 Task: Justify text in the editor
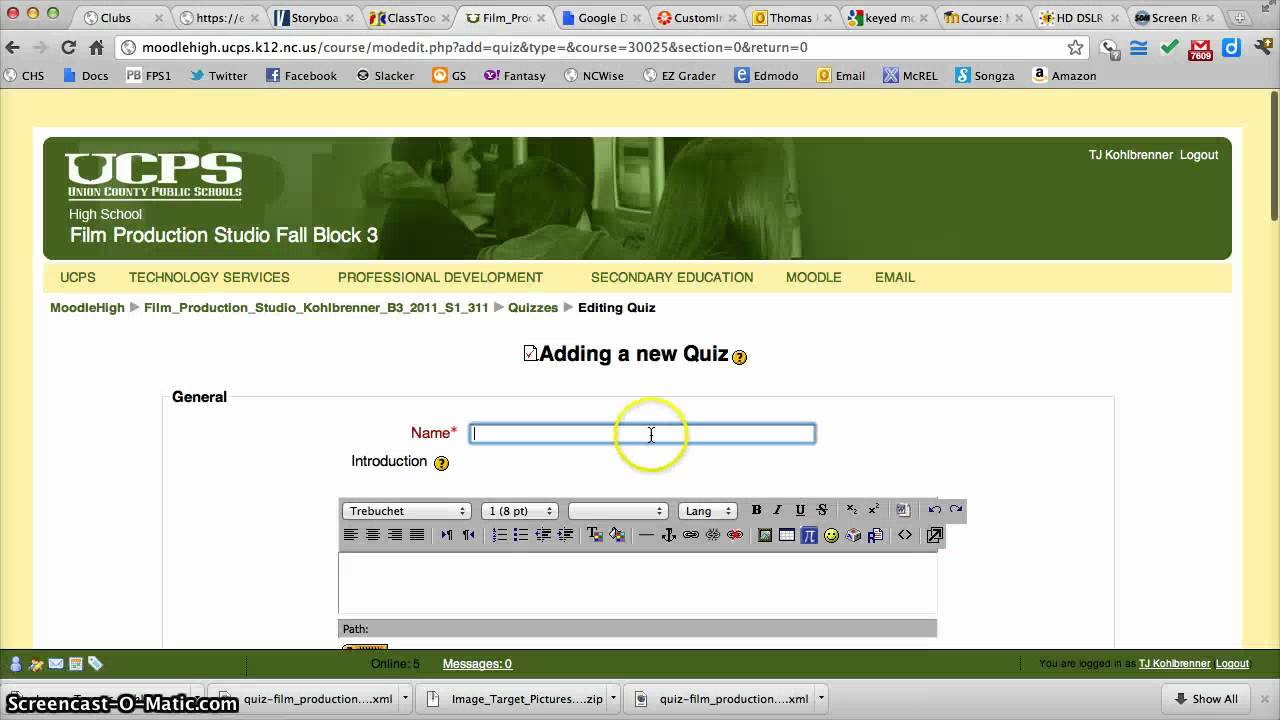click(417, 535)
